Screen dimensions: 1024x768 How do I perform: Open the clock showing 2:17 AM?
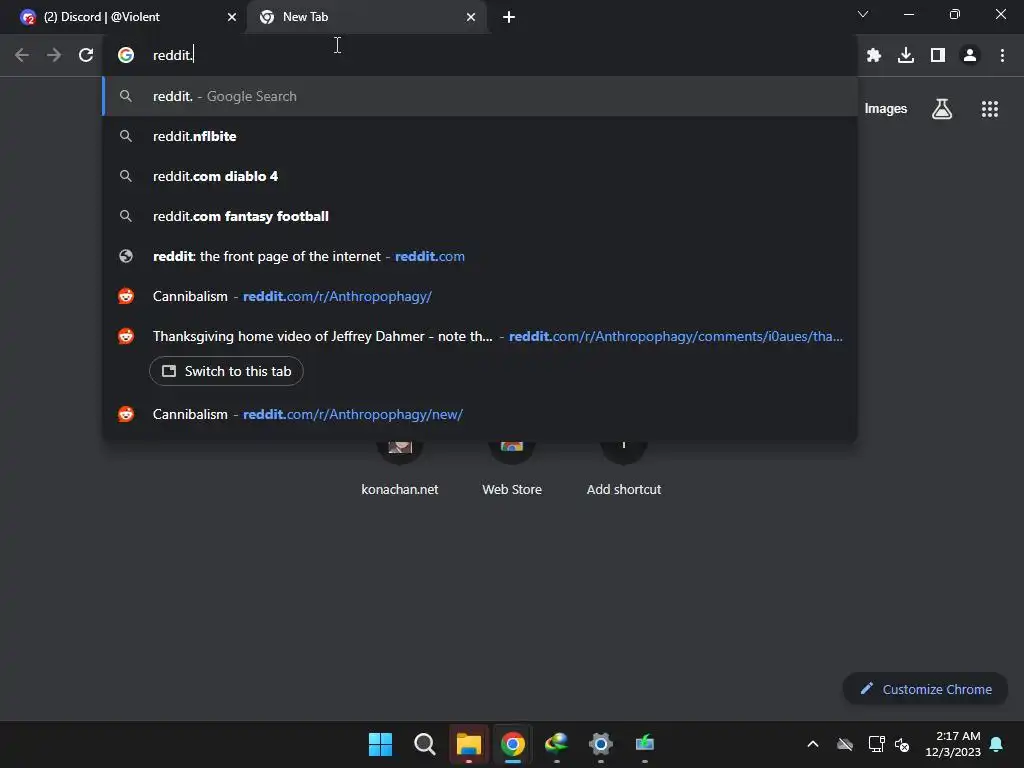pyautogui.click(x=953, y=744)
